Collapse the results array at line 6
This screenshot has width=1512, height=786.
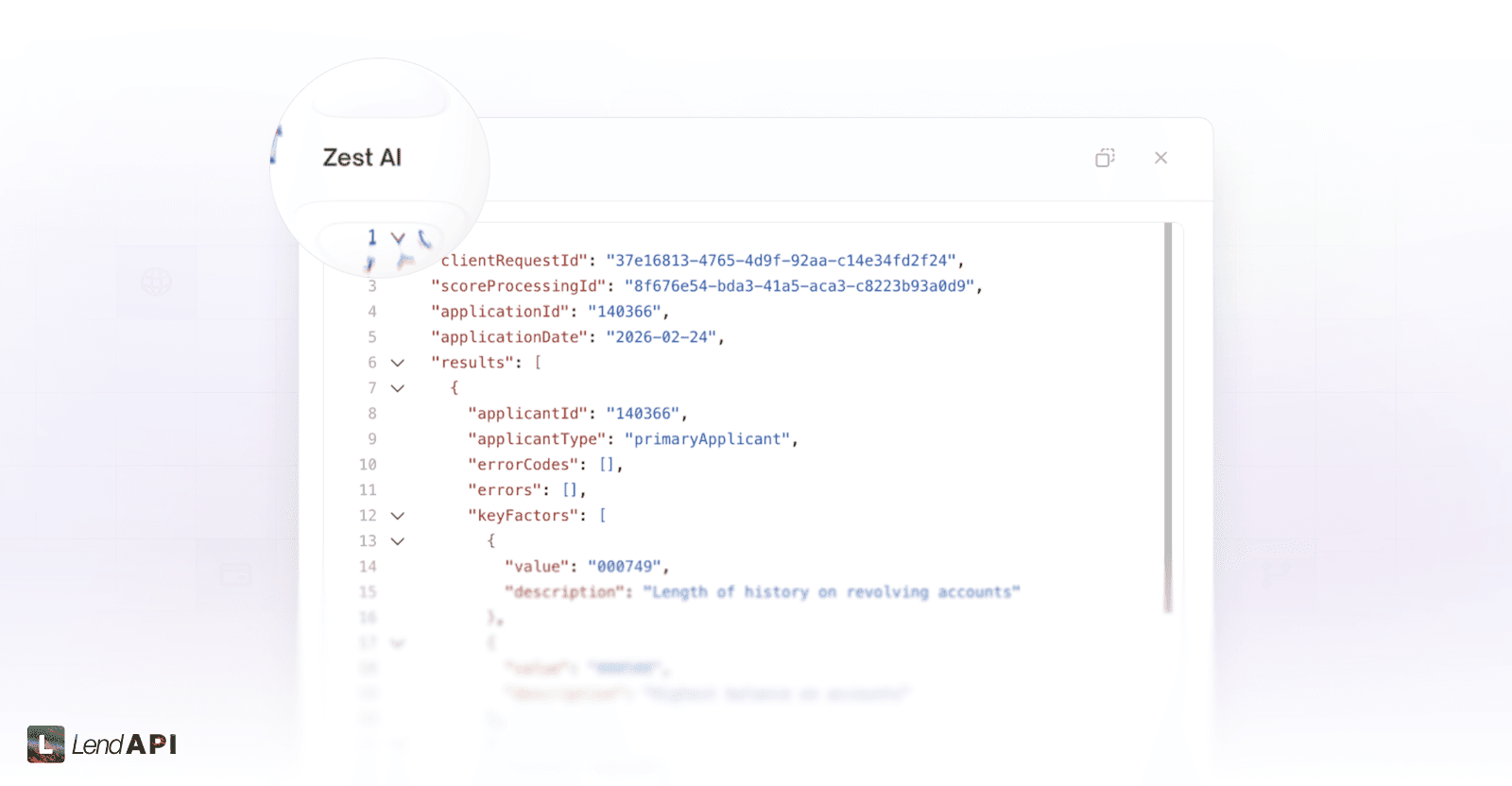pyautogui.click(x=398, y=362)
